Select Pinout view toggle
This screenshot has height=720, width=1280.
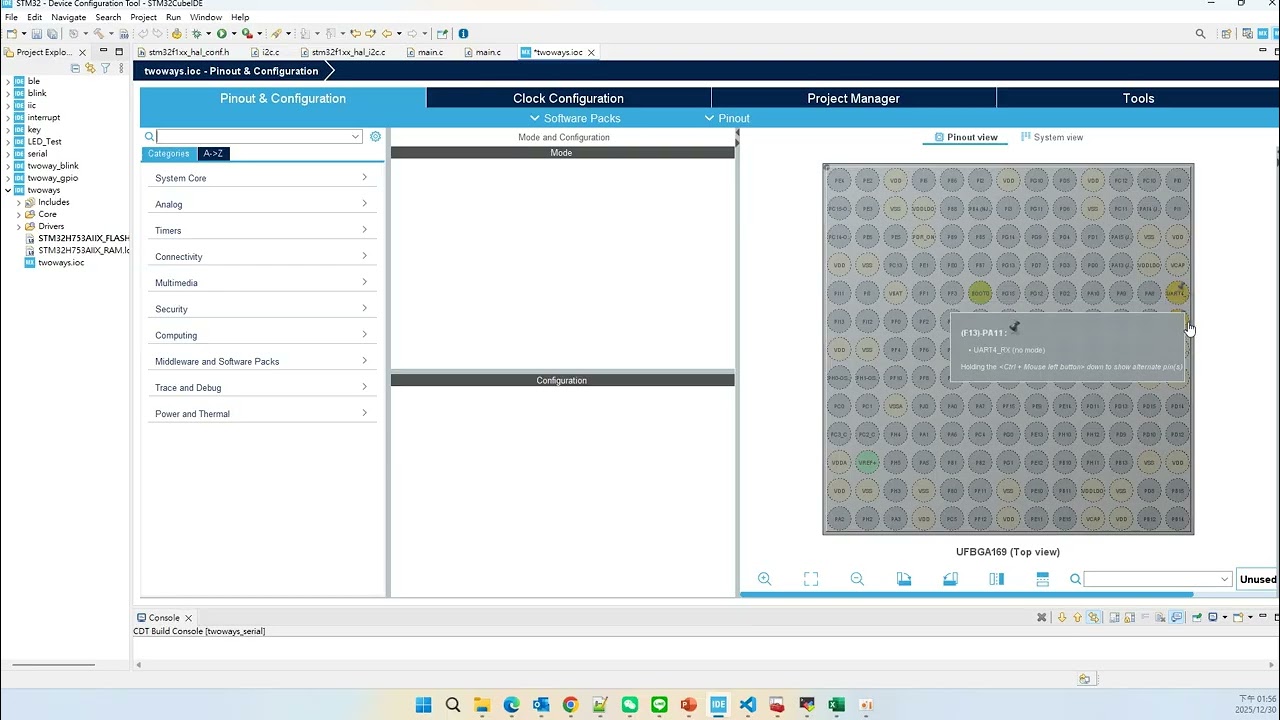click(966, 137)
